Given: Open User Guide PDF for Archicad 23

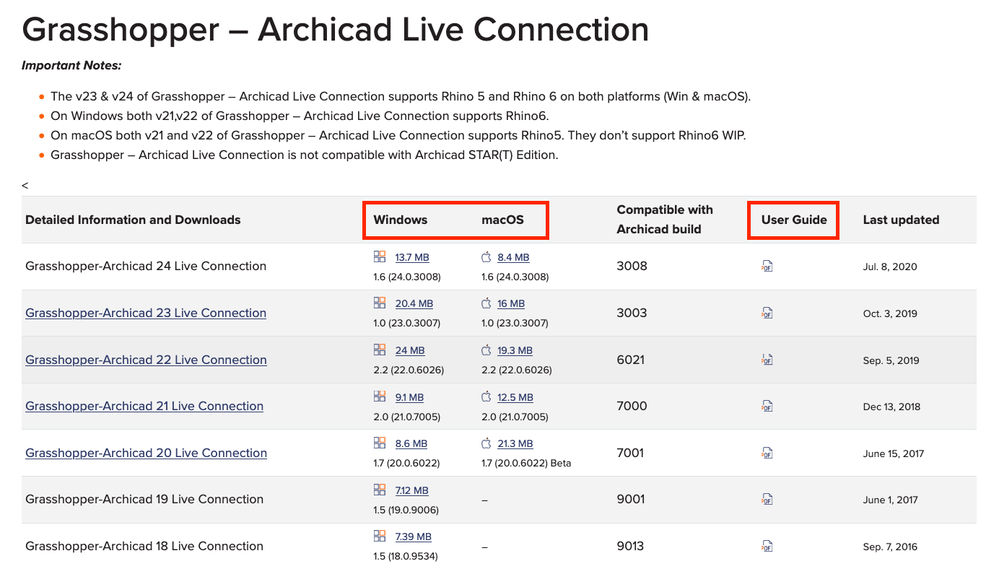Looking at the screenshot, I should tap(767, 313).
